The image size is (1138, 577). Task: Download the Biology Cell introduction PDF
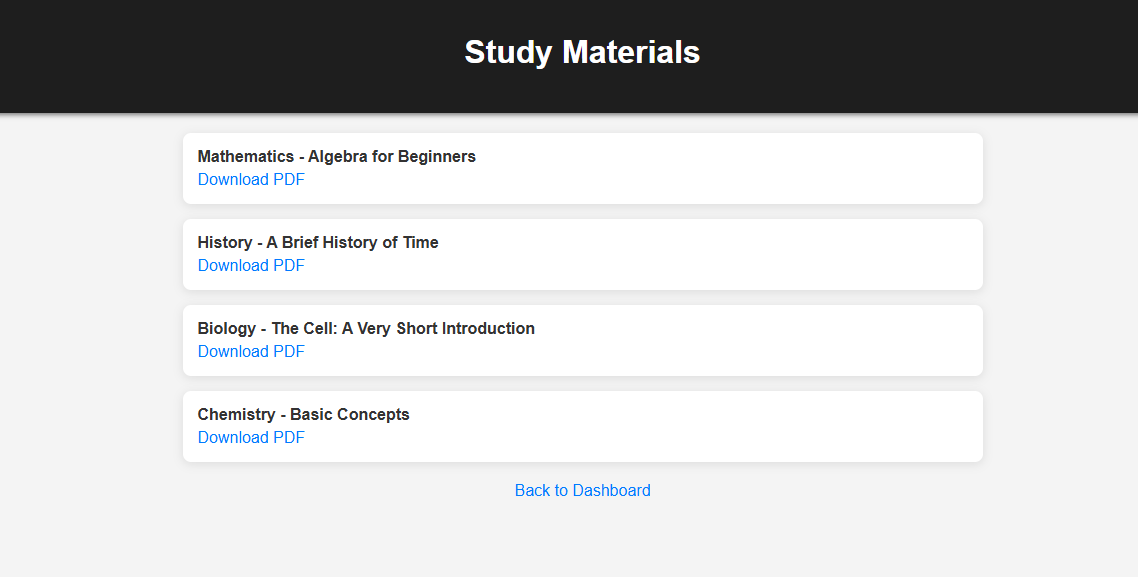(251, 352)
